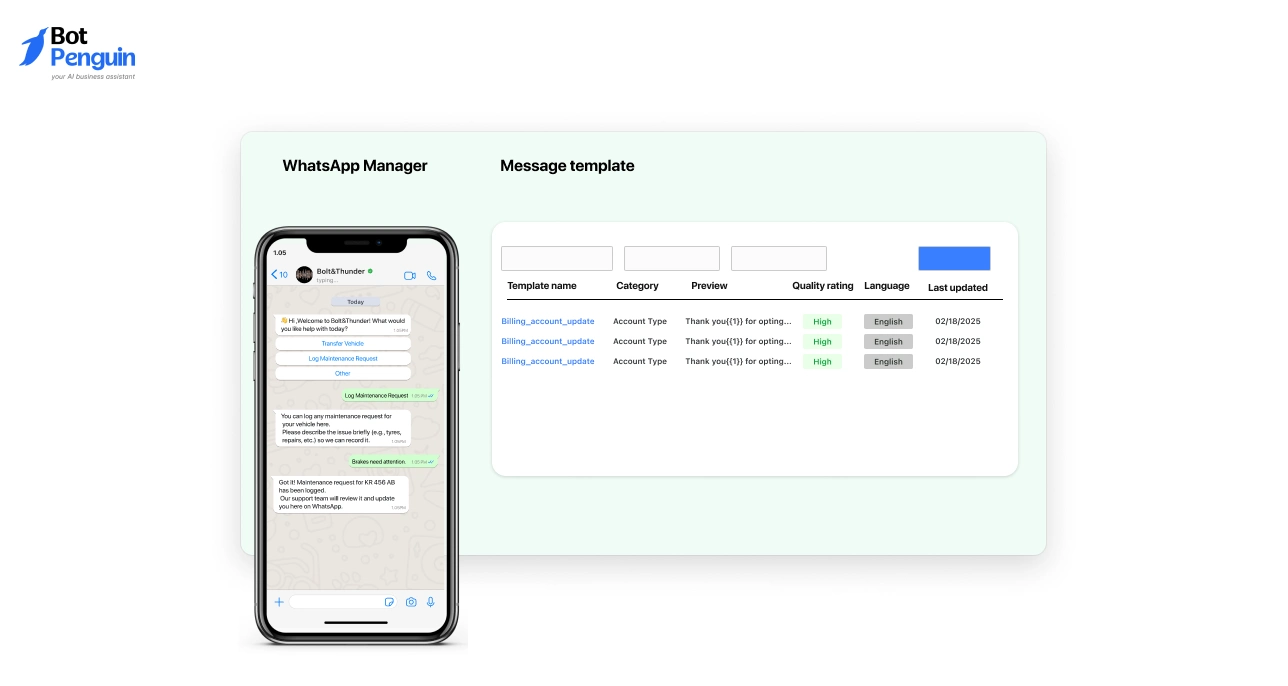Open the camera from the chat input bar
The image size is (1288, 686).
(x=410, y=602)
